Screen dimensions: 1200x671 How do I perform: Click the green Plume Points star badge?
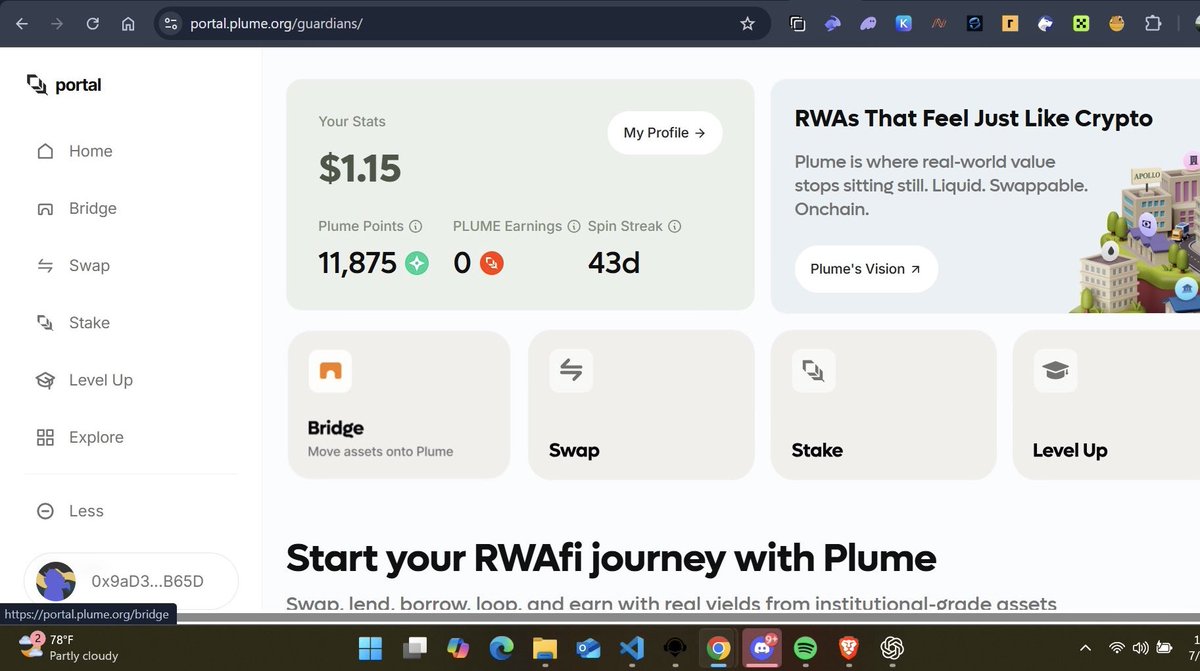[417, 263]
